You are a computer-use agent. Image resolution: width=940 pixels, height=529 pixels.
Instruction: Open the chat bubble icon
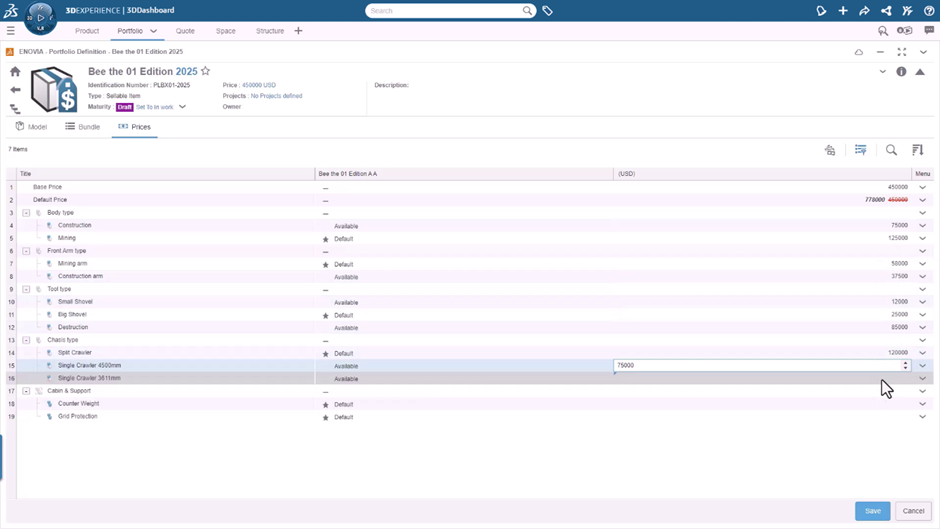pyautogui.click(x=929, y=31)
